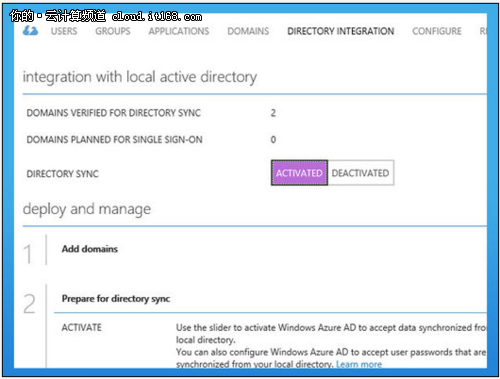Select the DIRECTORY INTEGRATION tab
The width and height of the screenshot is (500, 379).
tap(341, 31)
